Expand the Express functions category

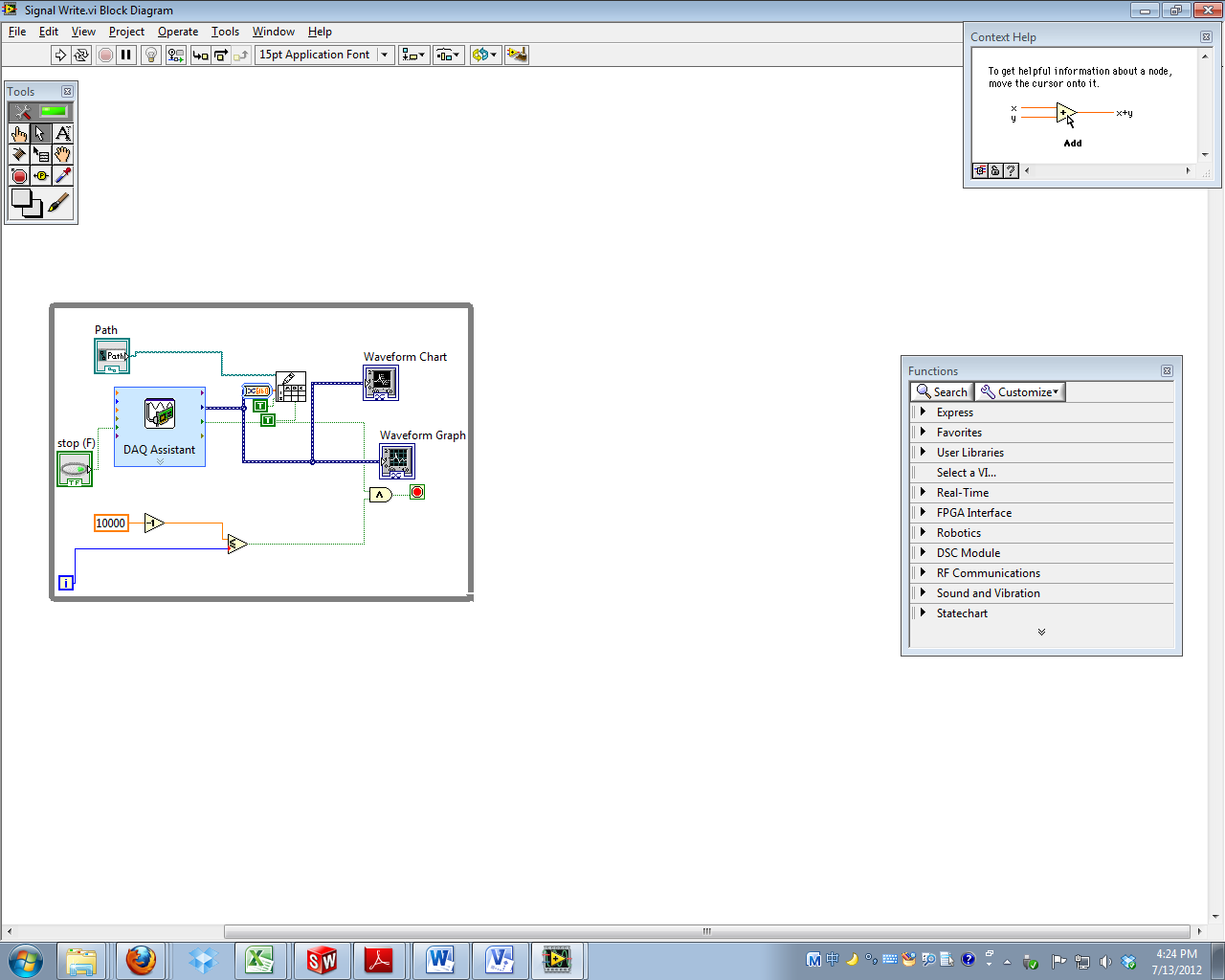(1042, 412)
